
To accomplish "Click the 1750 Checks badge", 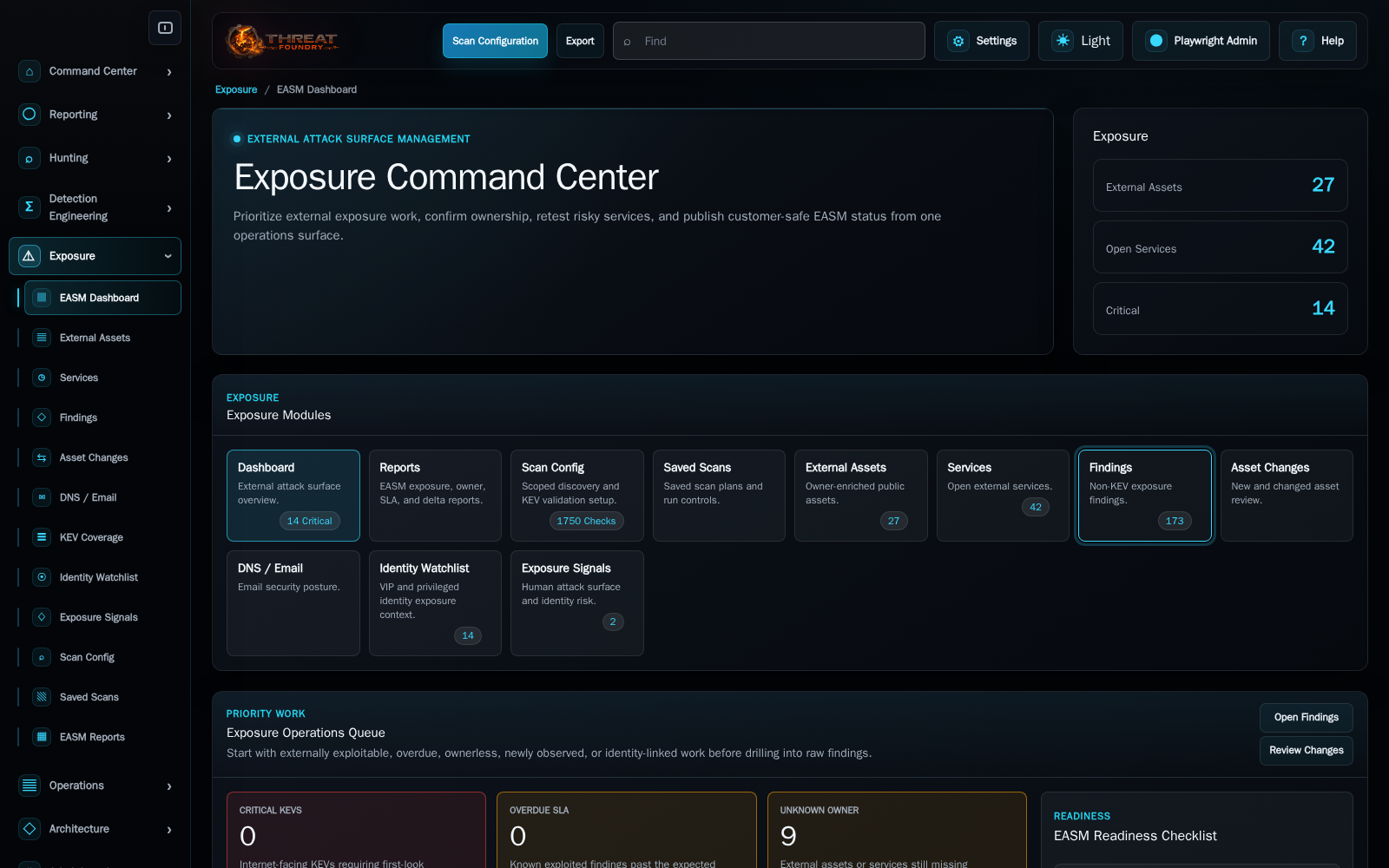I will [586, 521].
